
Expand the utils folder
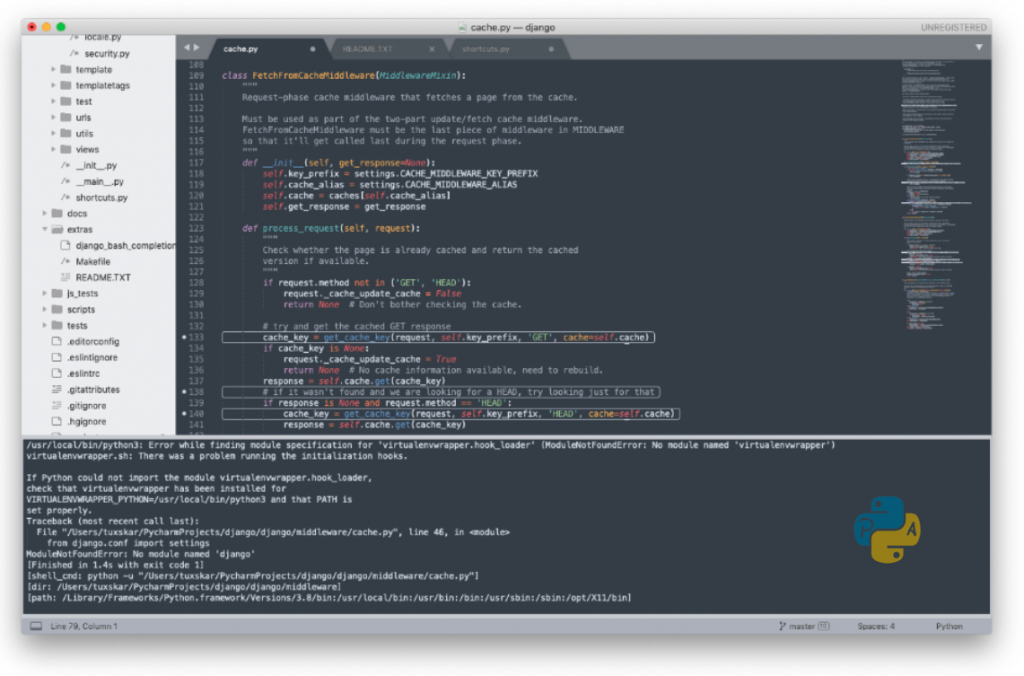(x=54, y=133)
